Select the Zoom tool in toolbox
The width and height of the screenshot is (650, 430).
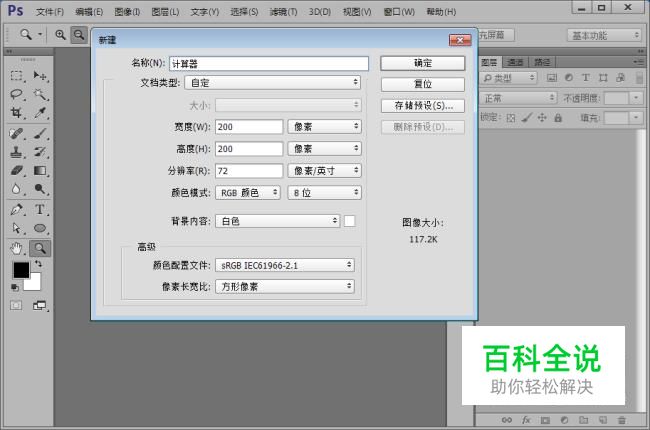point(40,248)
